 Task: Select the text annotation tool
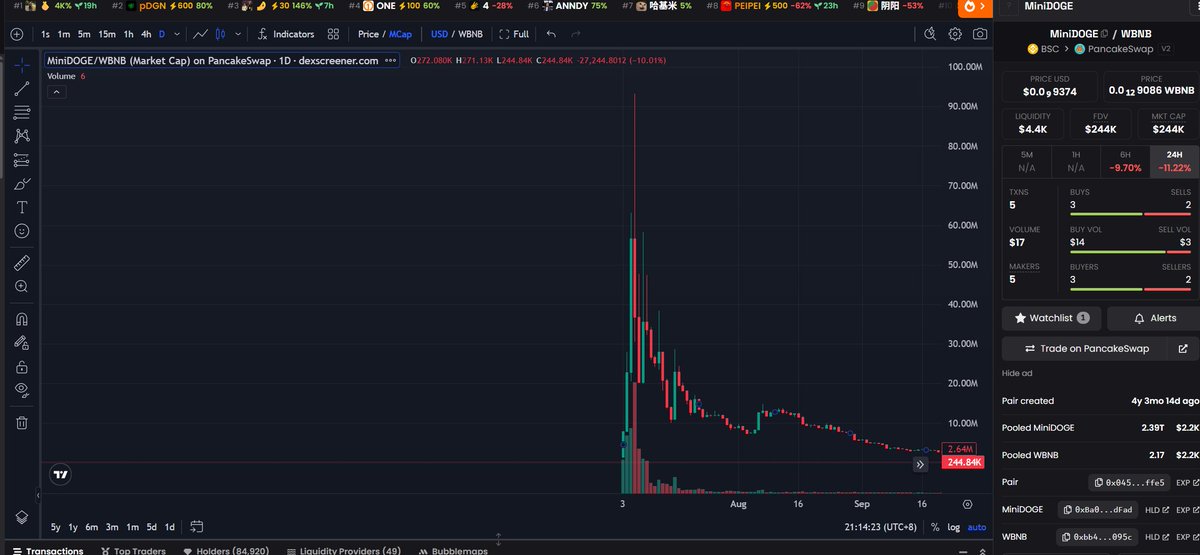point(22,207)
